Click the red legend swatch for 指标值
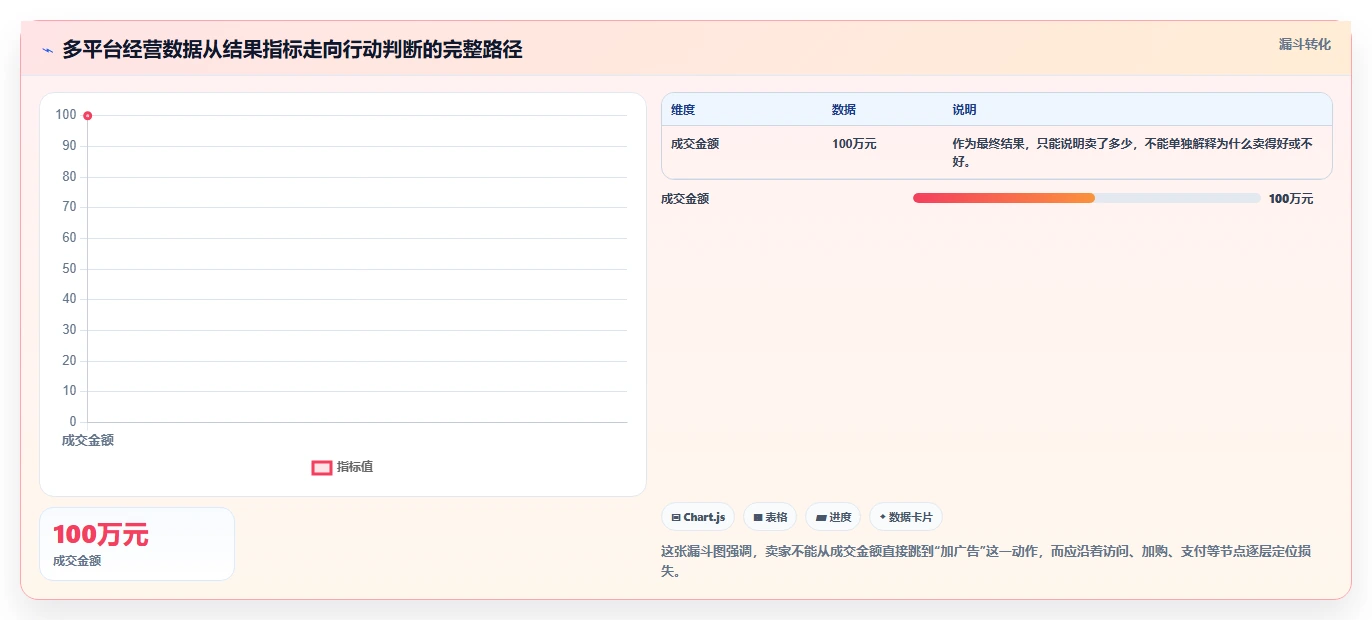This screenshot has height=620, width=1372. point(321,467)
